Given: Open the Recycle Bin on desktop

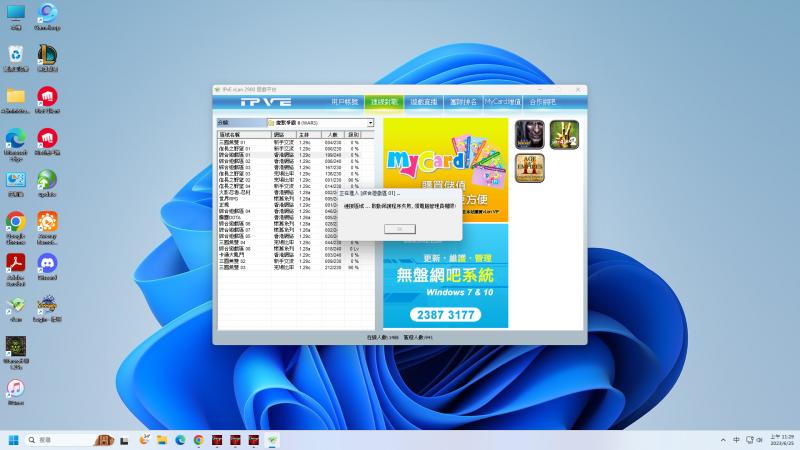Looking at the screenshot, I should pos(15,54).
